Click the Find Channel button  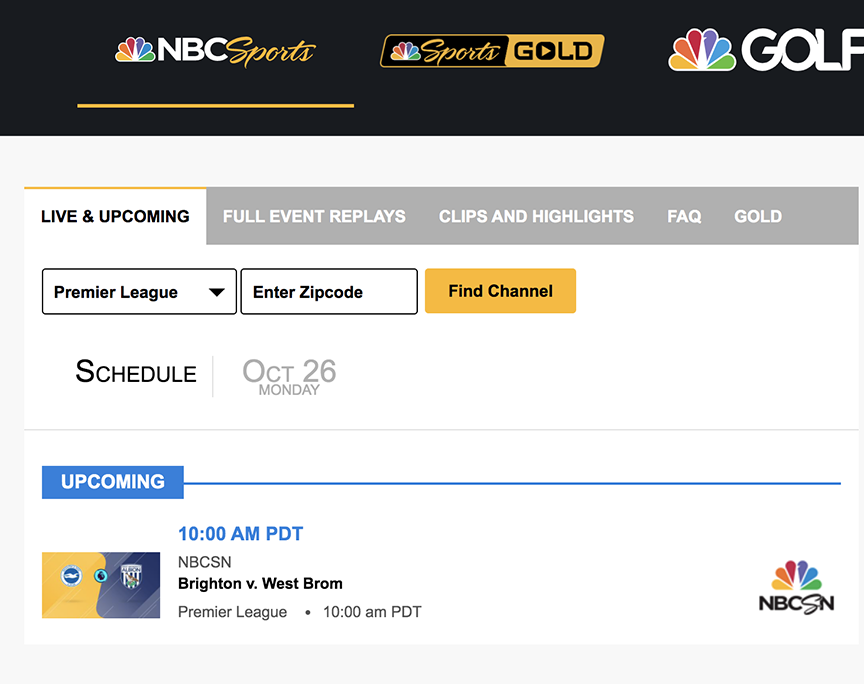(500, 291)
